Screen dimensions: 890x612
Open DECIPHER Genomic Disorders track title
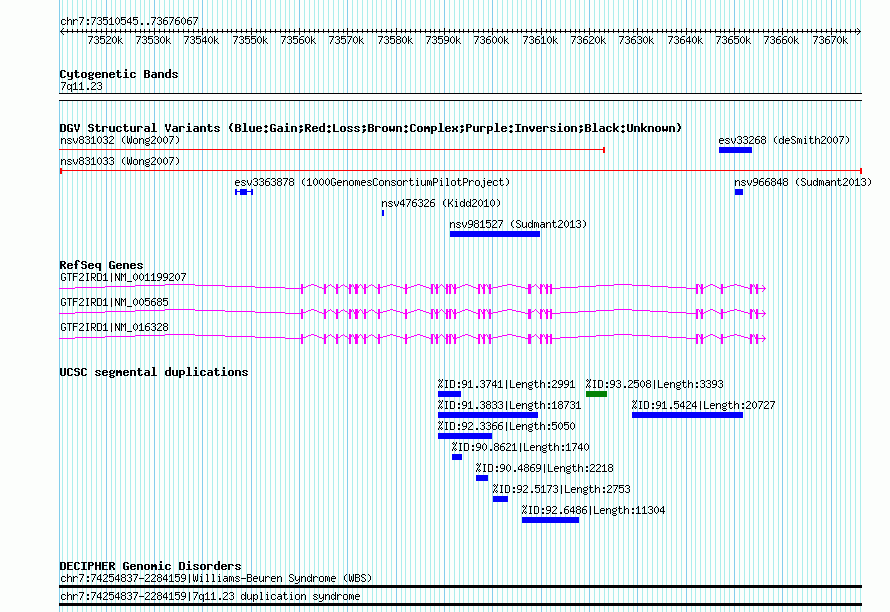click(150, 566)
